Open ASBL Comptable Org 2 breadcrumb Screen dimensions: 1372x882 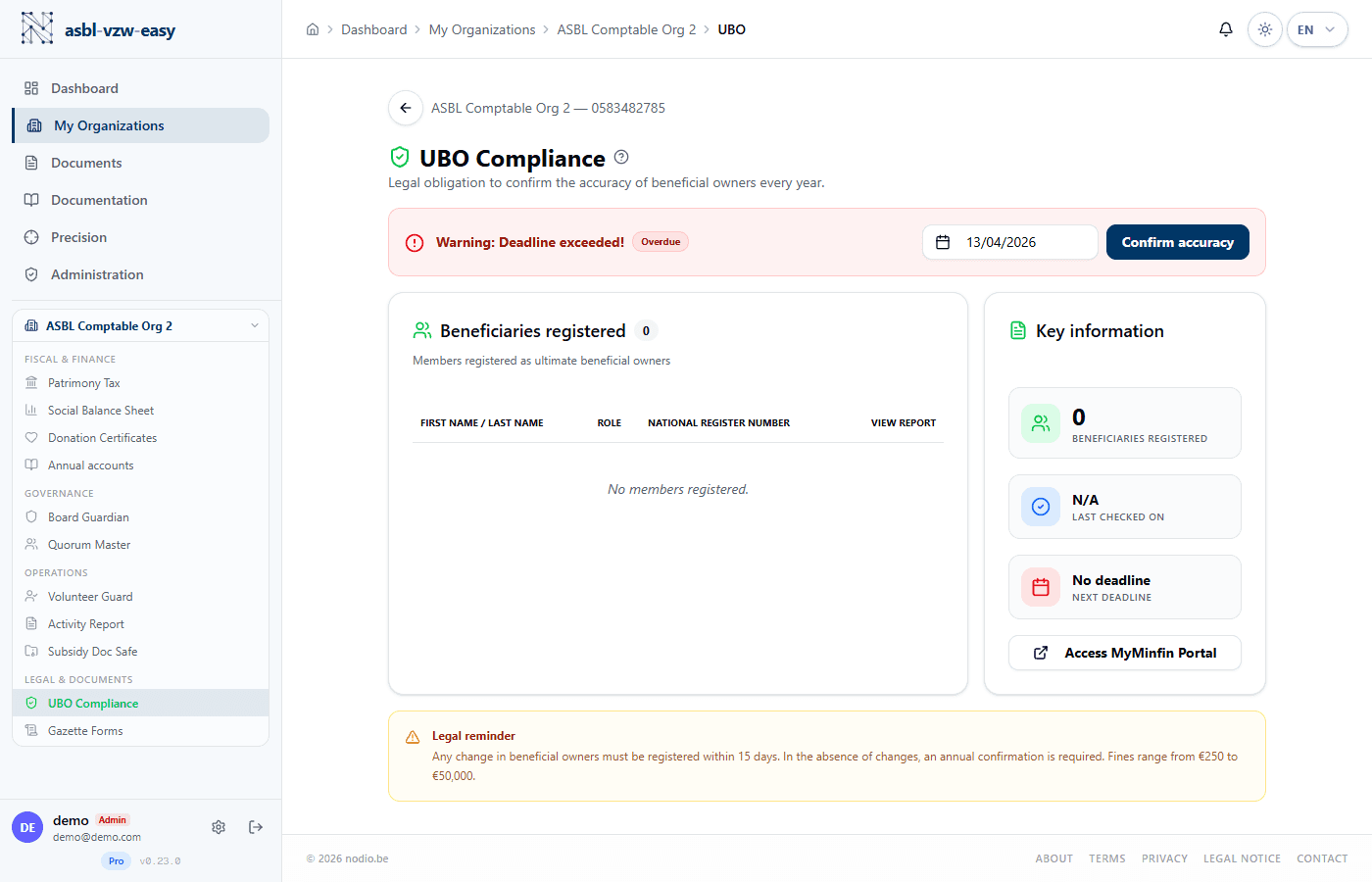[x=626, y=29]
